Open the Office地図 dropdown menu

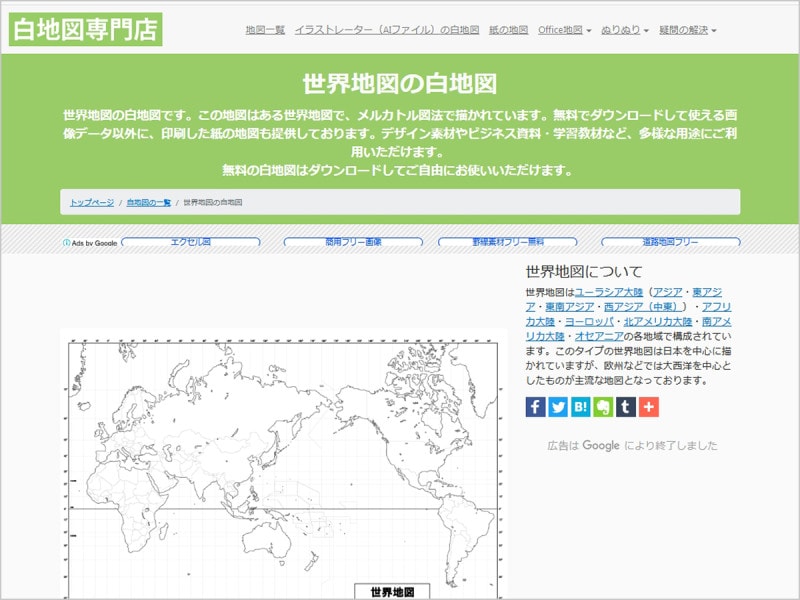(561, 29)
